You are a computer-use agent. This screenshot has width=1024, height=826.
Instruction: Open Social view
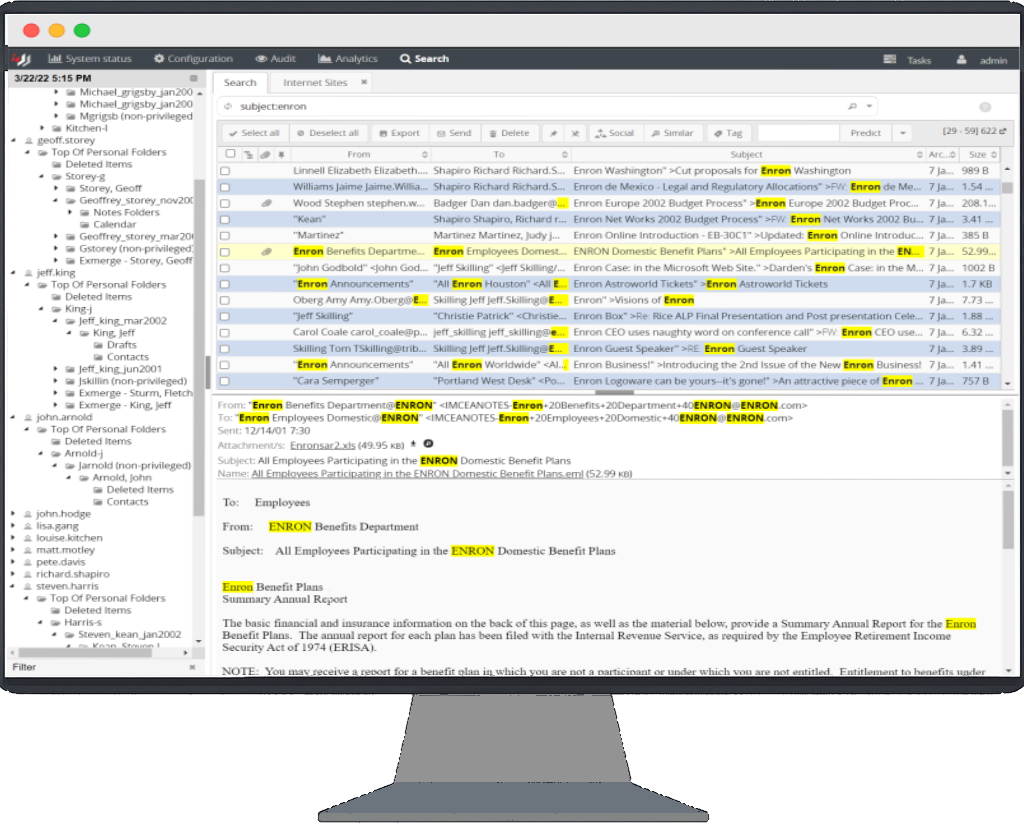pos(615,133)
